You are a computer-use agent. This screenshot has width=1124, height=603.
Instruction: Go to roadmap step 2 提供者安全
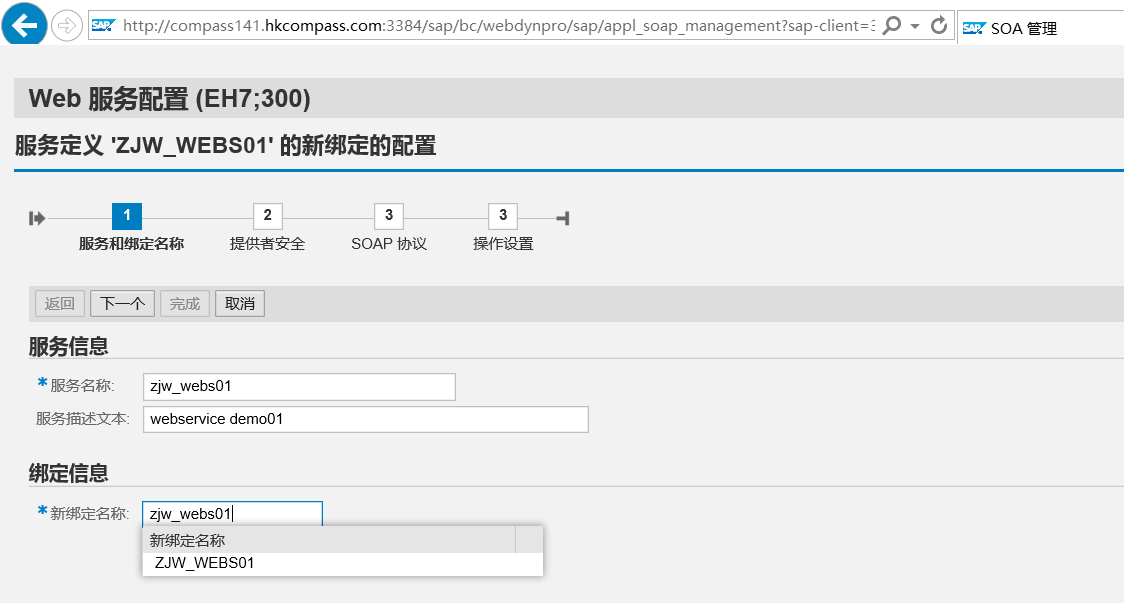tap(267, 216)
